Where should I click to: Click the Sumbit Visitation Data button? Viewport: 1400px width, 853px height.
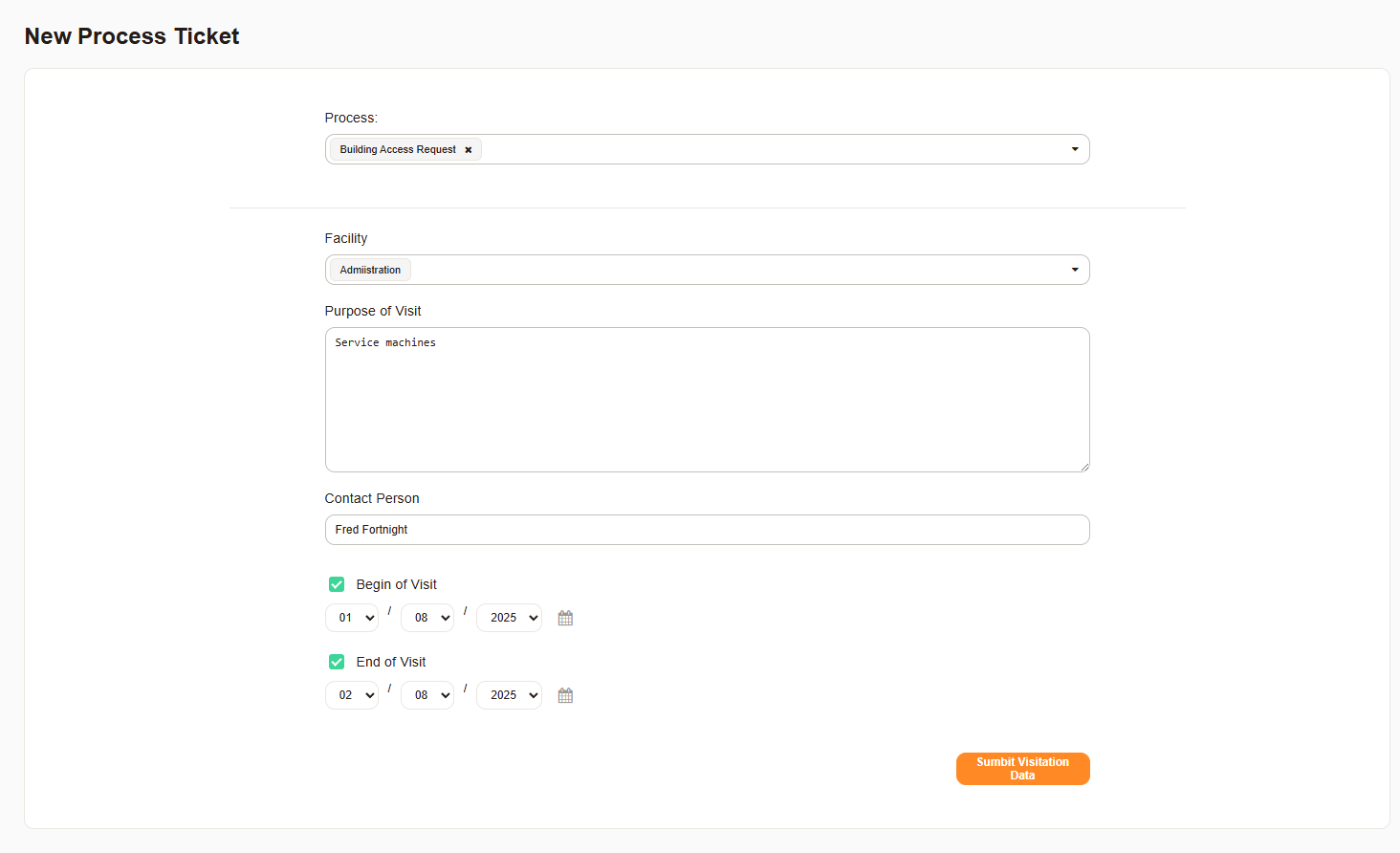tap(1022, 768)
